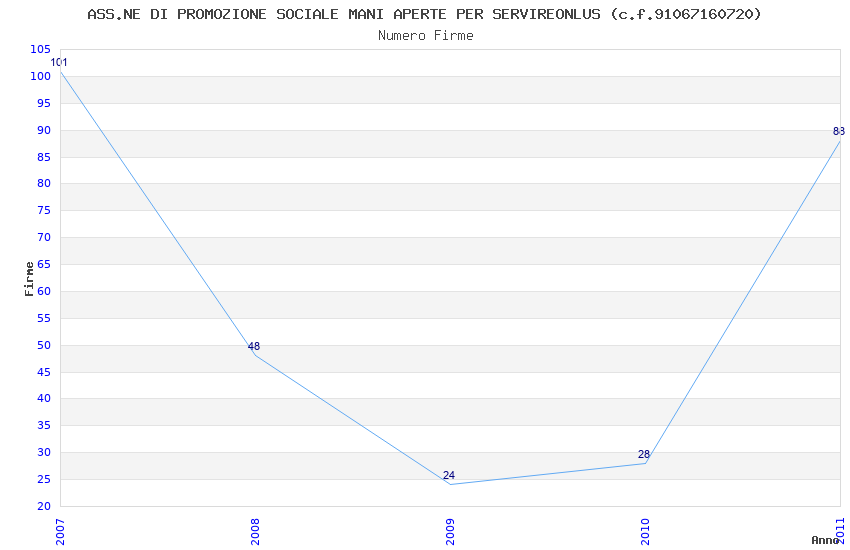Click the 'Firme' y-axis title
The width and height of the screenshot is (850, 550).
[x=29, y=279]
